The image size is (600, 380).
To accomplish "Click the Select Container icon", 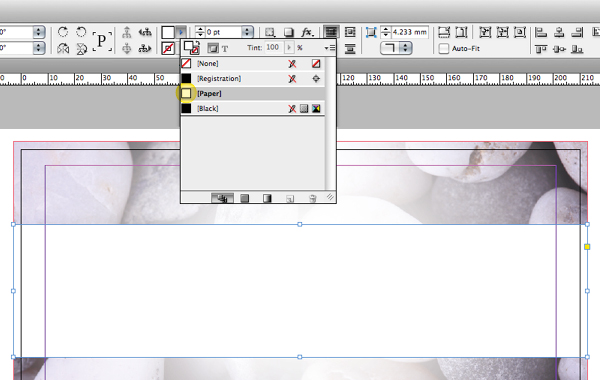I will [x=127, y=32].
